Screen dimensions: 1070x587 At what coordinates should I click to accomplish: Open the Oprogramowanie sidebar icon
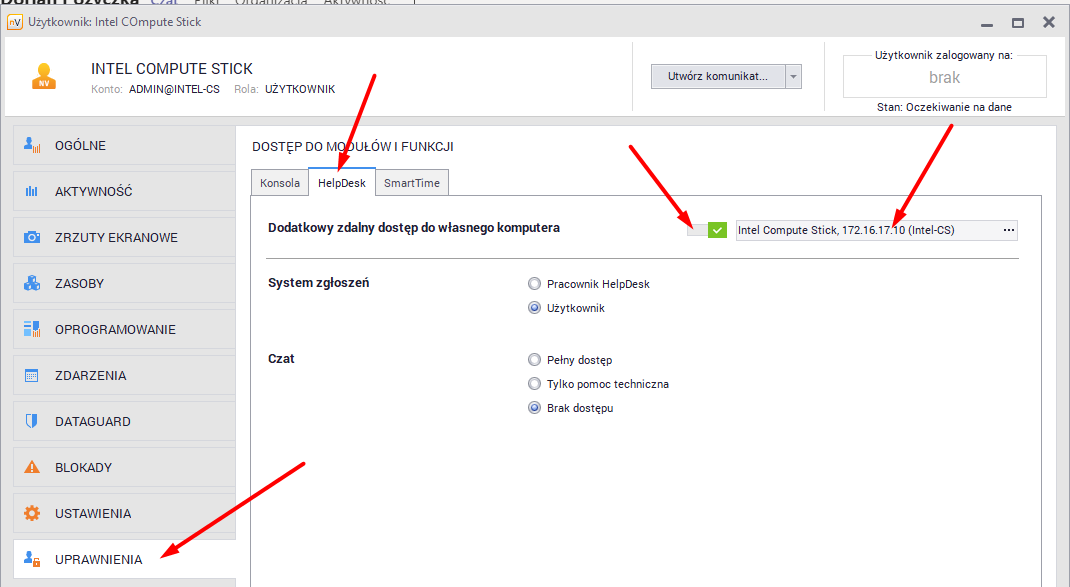[32, 329]
